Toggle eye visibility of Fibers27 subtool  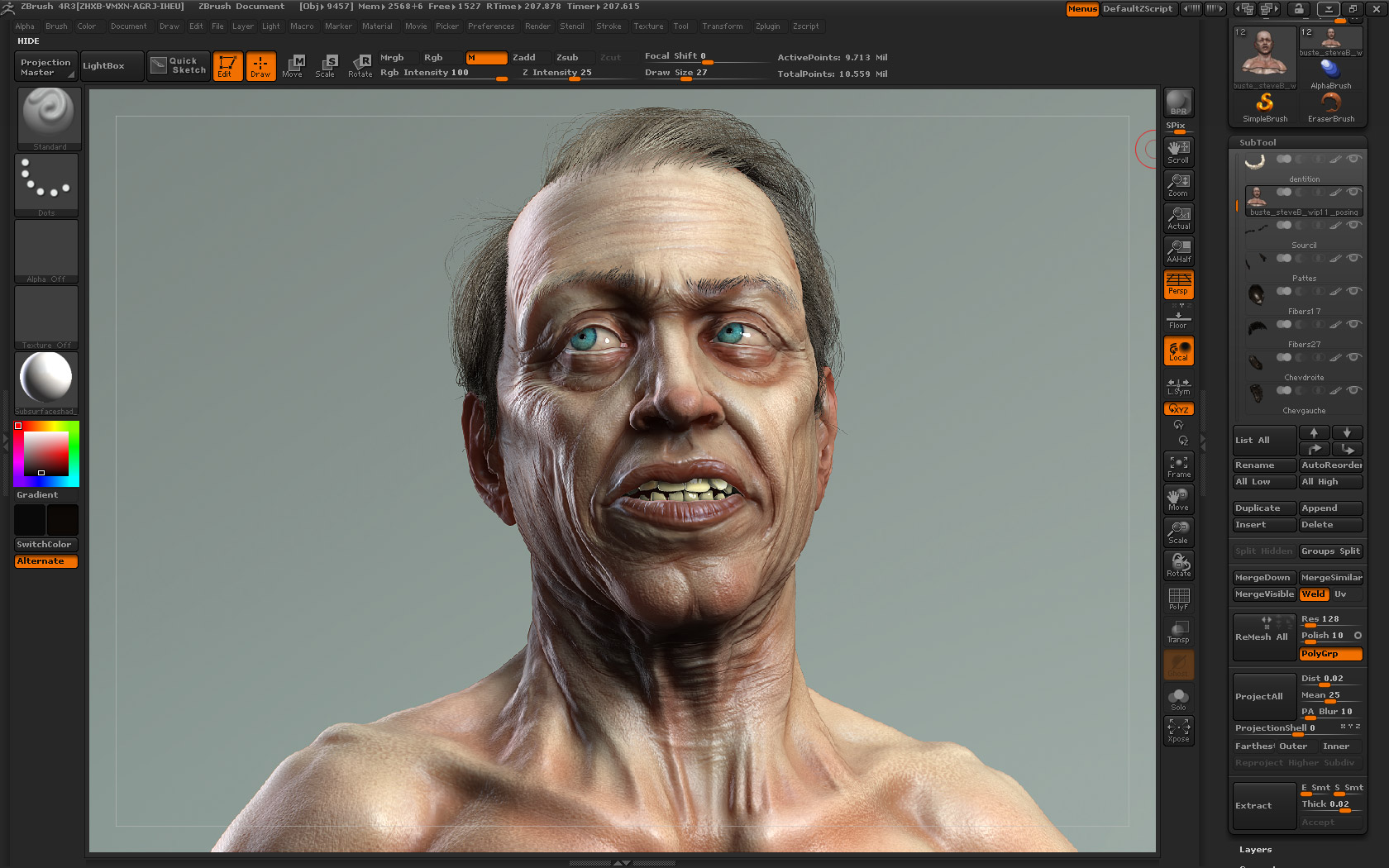(x=1353, y=325)
